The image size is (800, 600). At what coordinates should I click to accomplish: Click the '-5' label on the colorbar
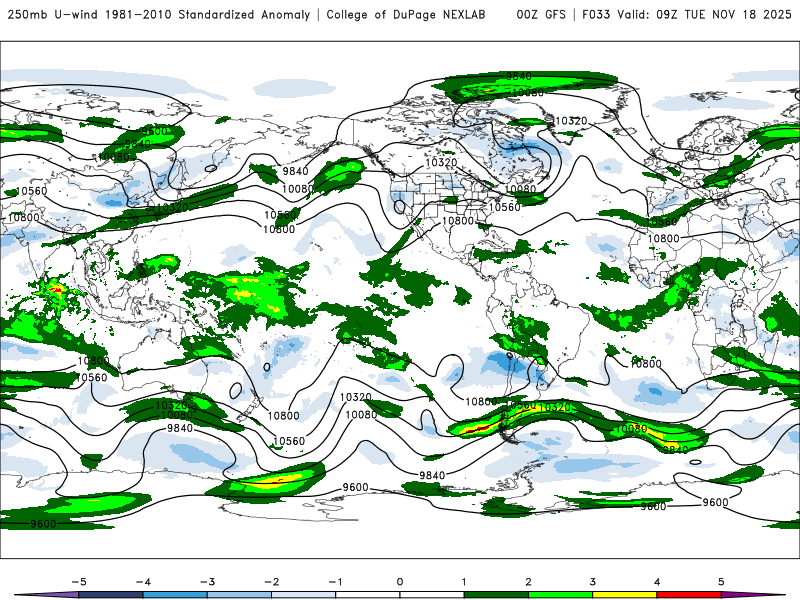coord(79,582)
